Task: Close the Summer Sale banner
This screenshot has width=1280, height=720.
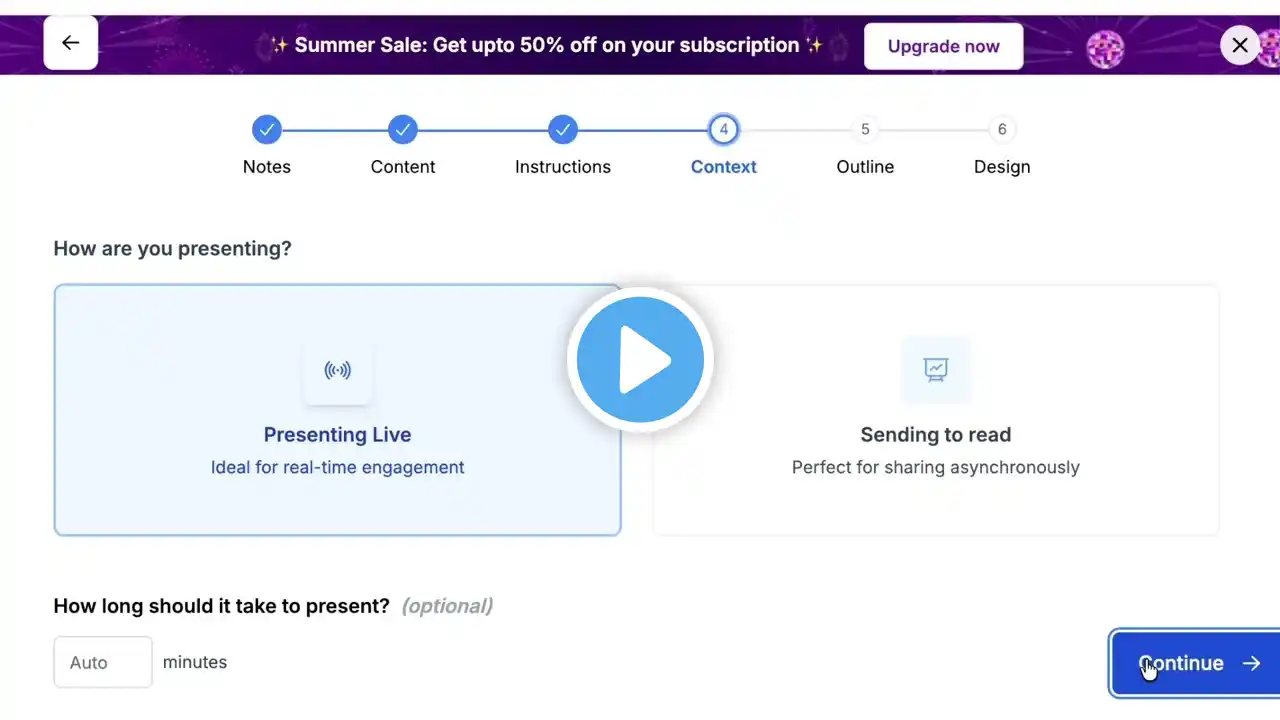Action: point(1239,45)
